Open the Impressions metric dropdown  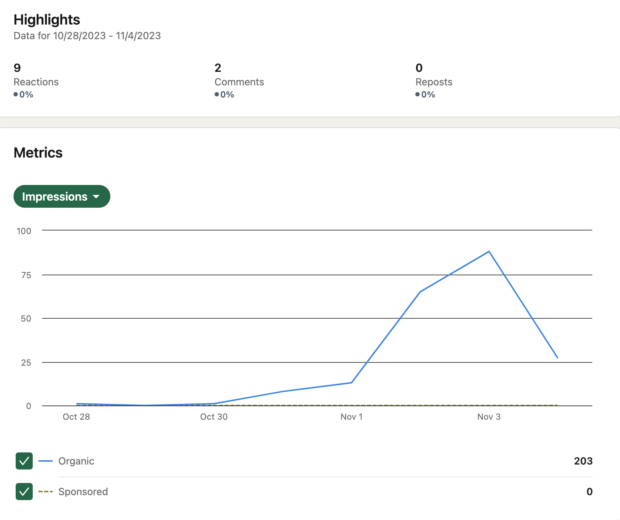pyautogui.click(x=62, y=196)
